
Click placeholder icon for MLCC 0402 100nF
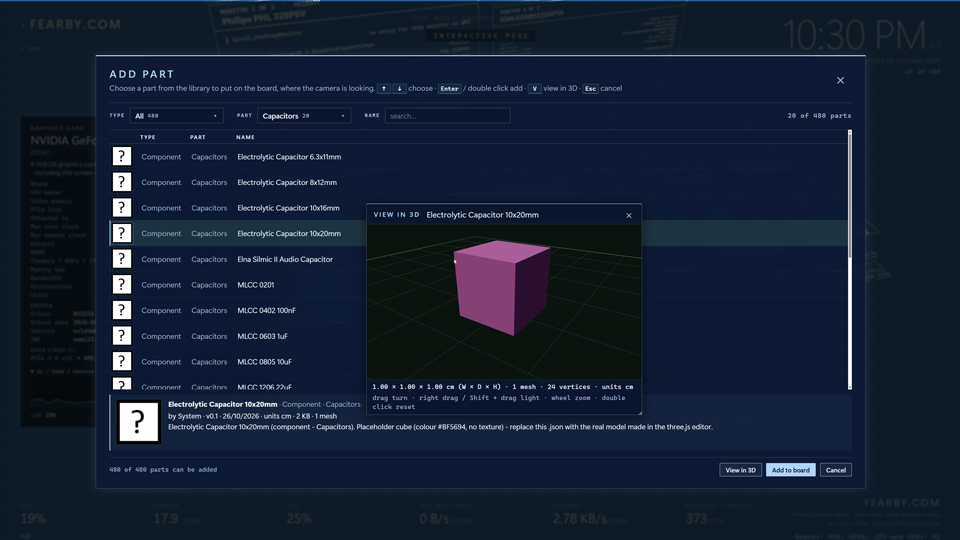click(122, 310)
